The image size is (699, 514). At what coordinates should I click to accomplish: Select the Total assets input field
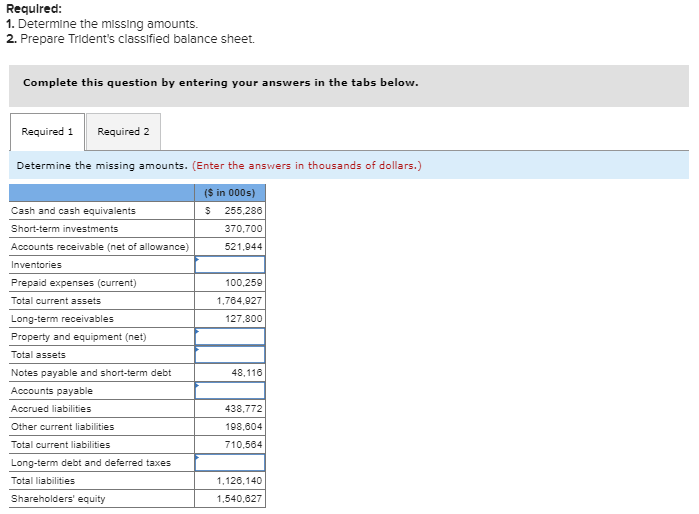click(x=230, y=355)
